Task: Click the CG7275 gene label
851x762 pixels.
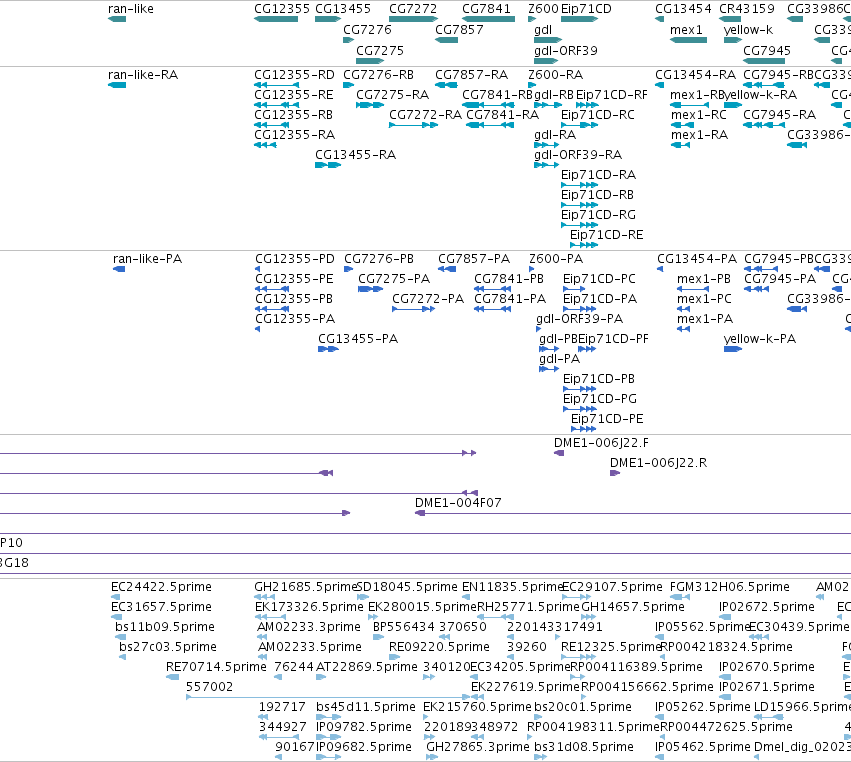Action: tap(380, 51)
